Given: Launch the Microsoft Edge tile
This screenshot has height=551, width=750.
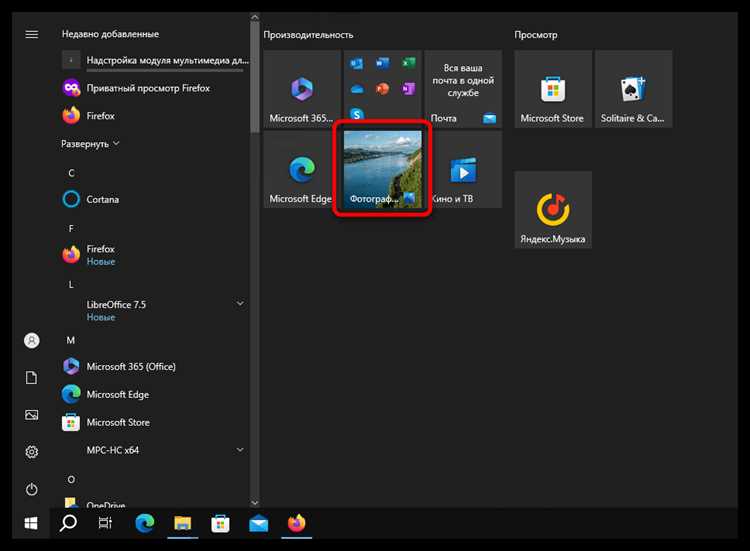Looking at the screenshot, I should [x=302, y=169].
